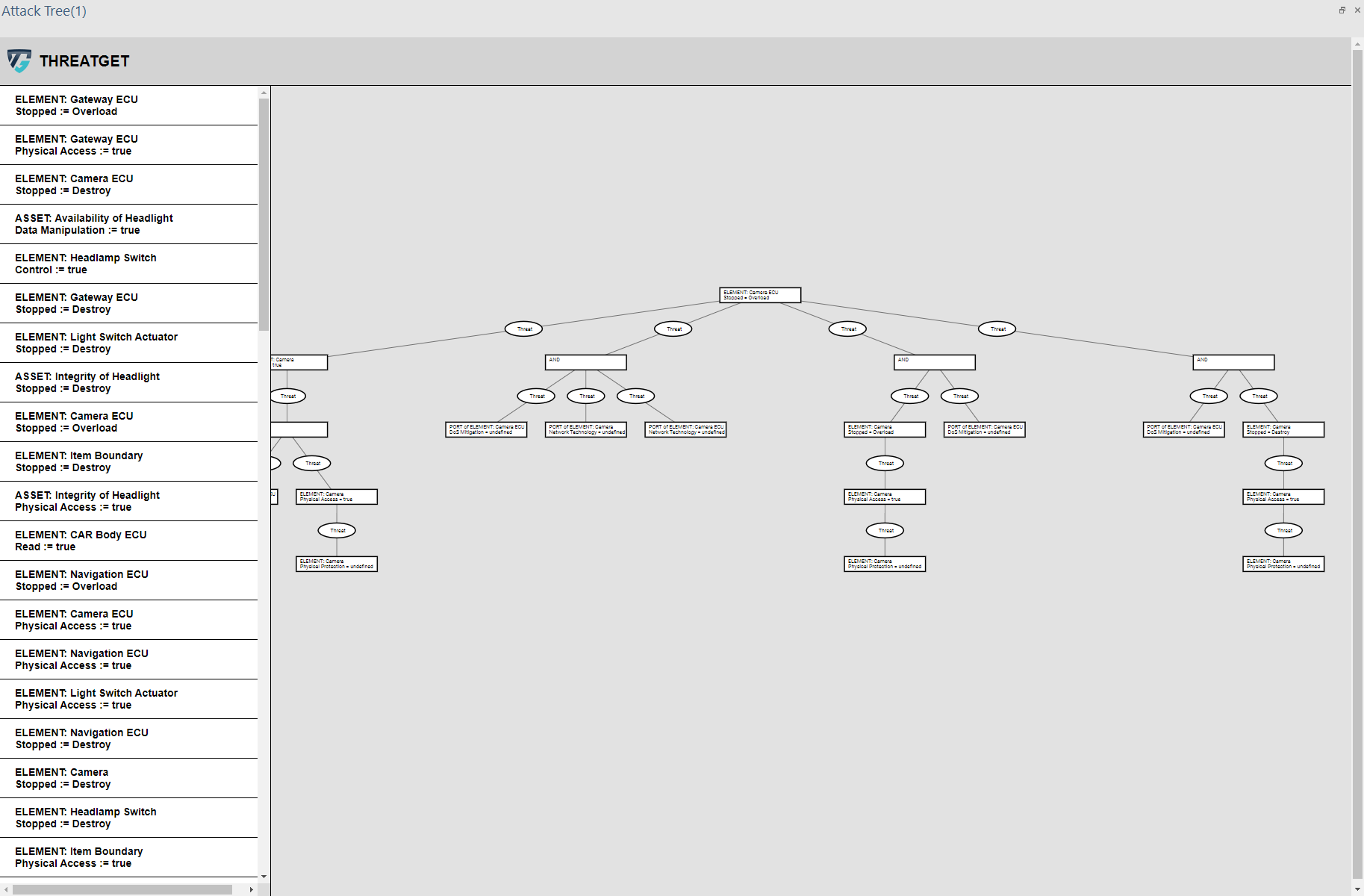Click Camera Stopped = Overload node in diagram

pos(885,429)
